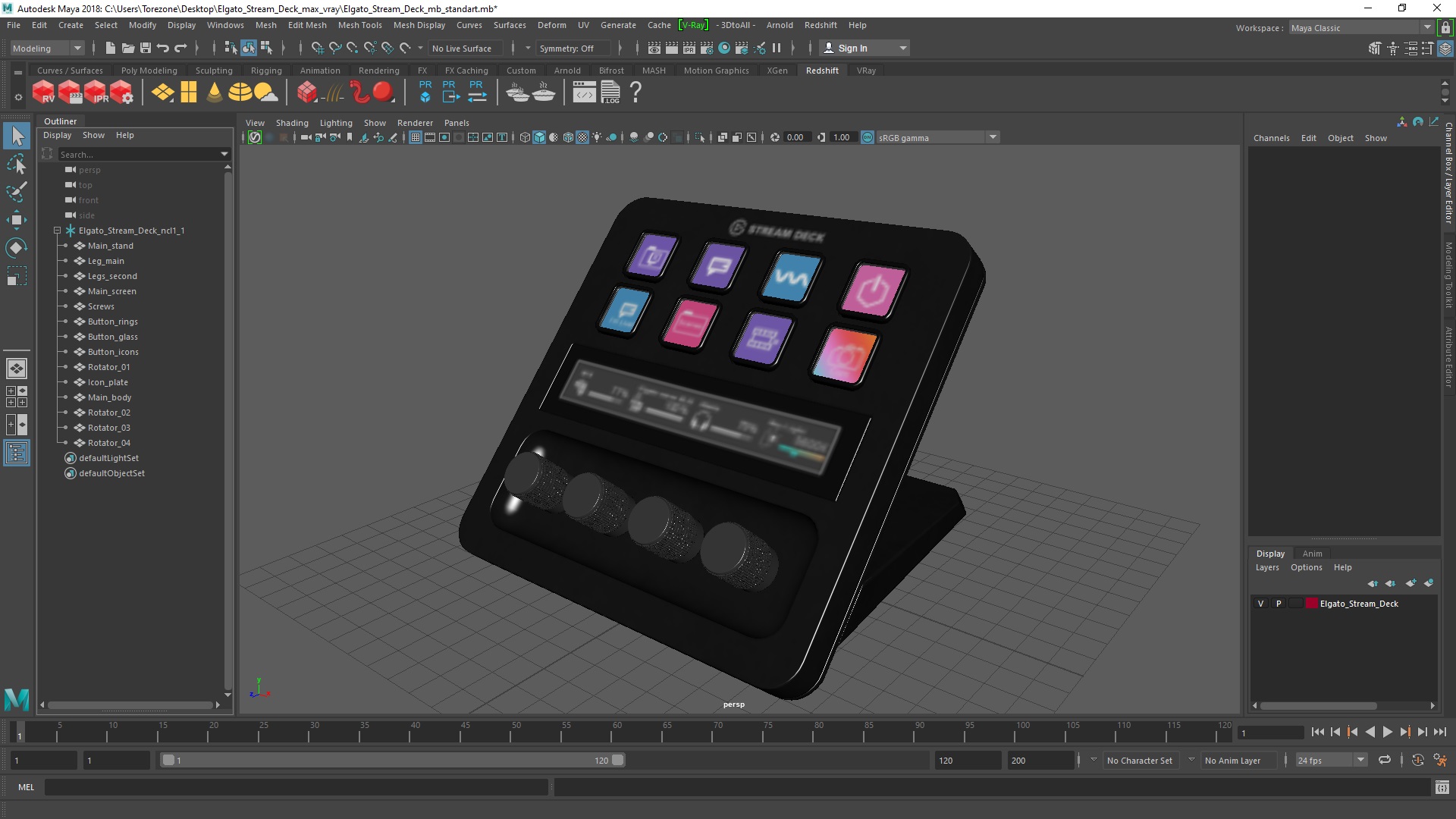
Task: Open Script Editor icon at command line
Action: click(x=1442, y=788)
